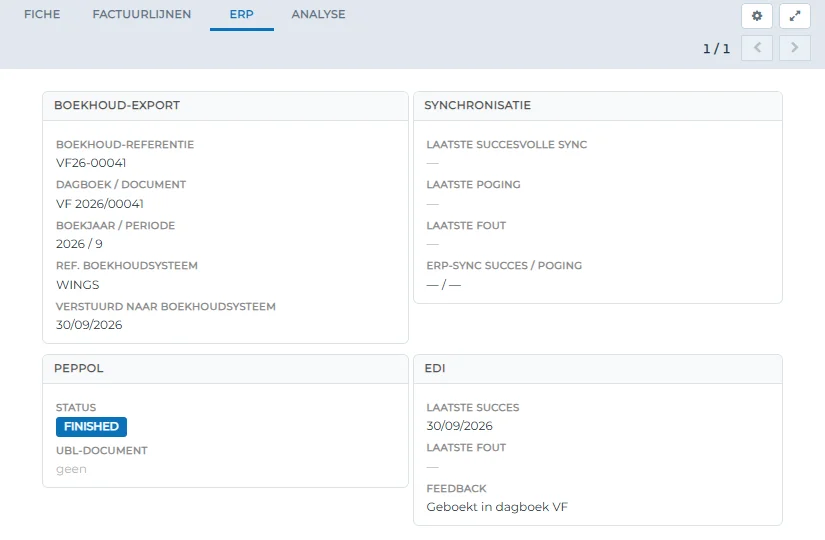Switch to the FICHE tab
Image resolution: width=825 pixels, height=540 pixels.
click(42, 14)
